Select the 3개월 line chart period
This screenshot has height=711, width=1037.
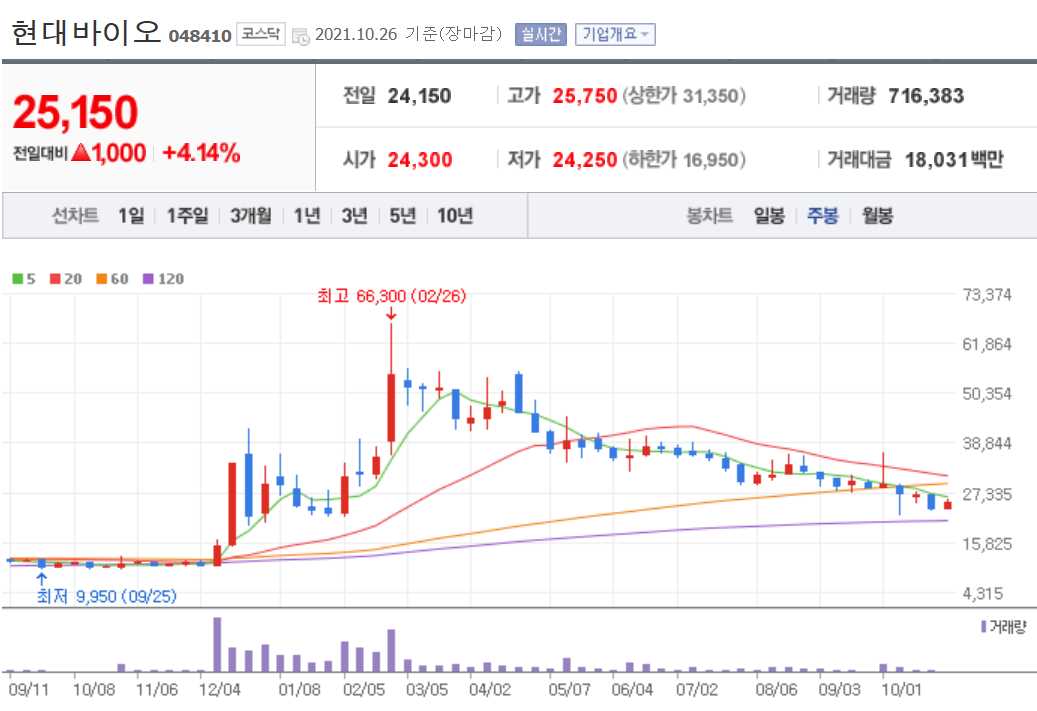[251, 216]
